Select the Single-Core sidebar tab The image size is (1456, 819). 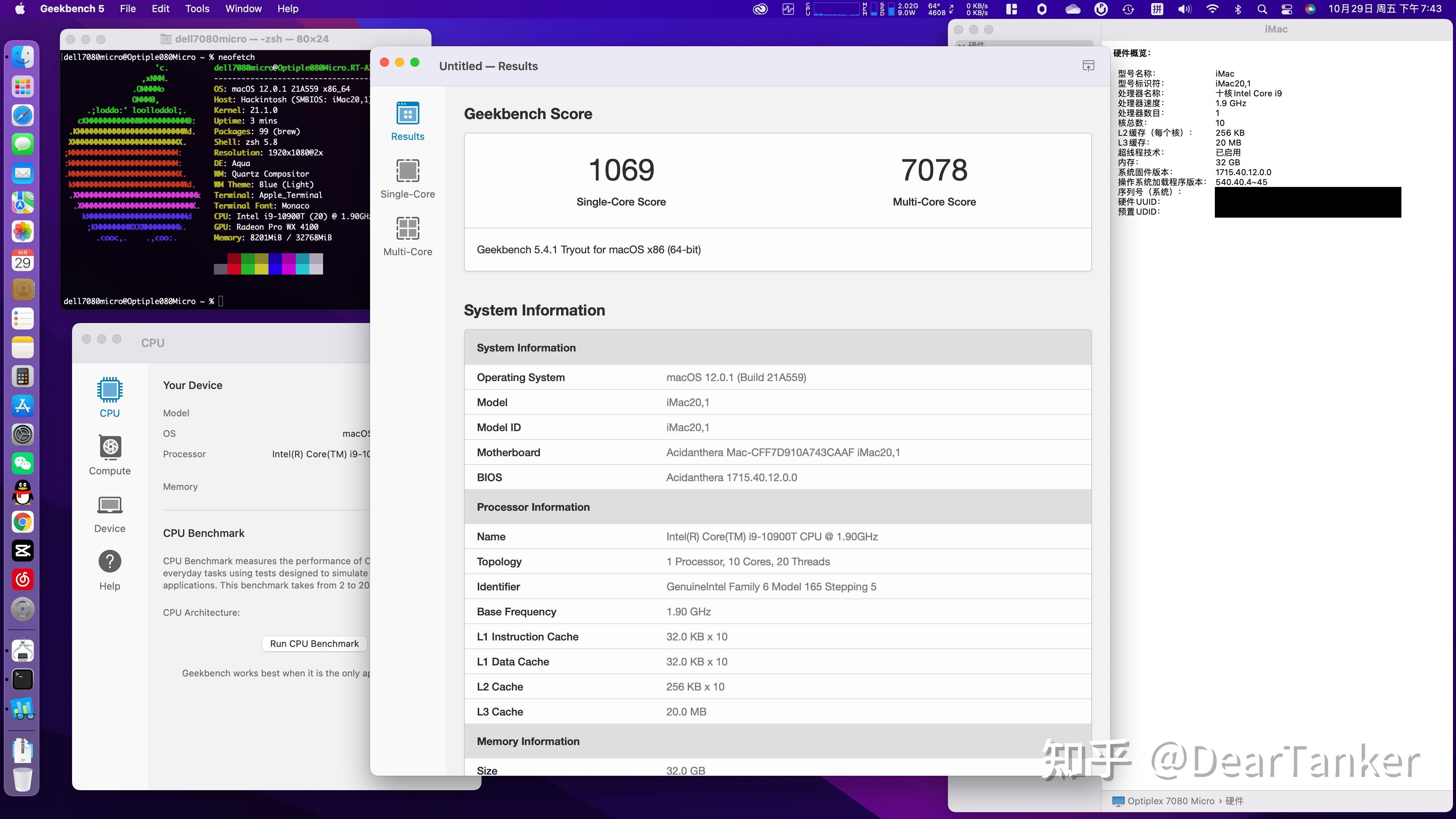click(x=408, y=179)
